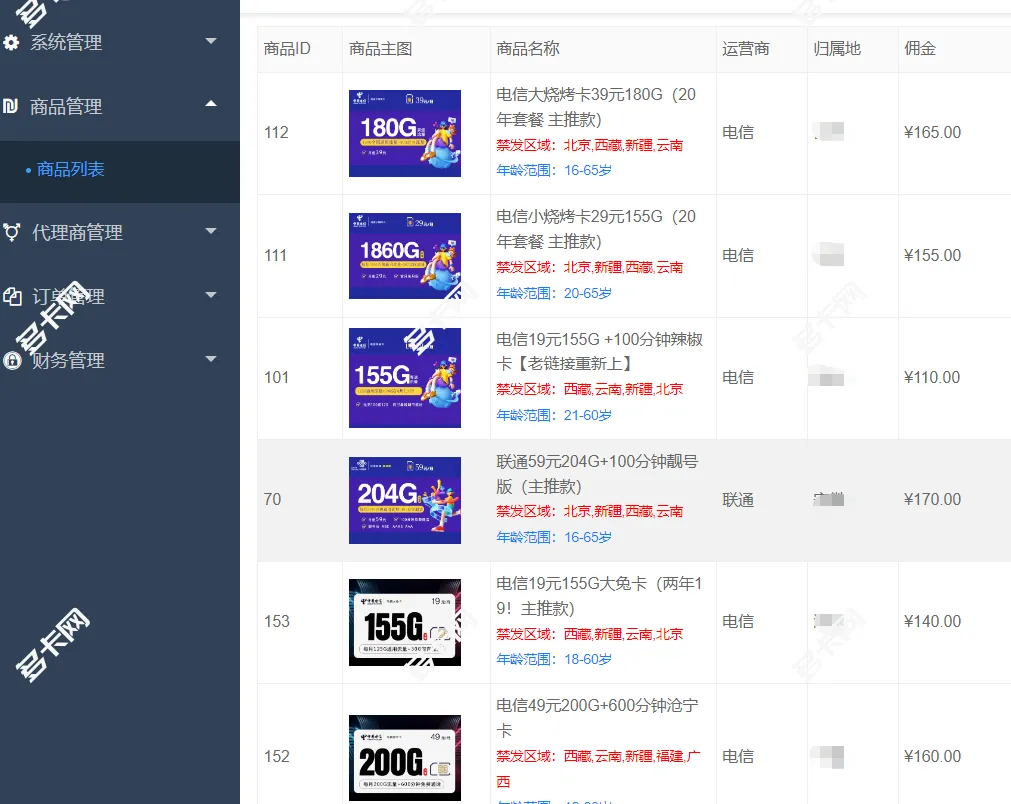Expand the 财务管理 menu arrow

click(x=211, y=358)
